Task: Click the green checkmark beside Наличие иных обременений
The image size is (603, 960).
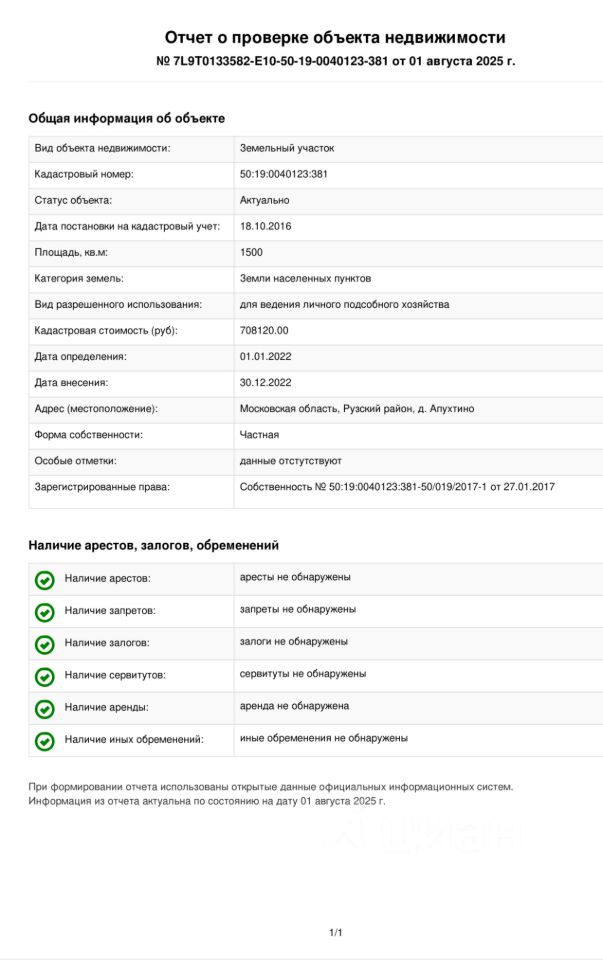Action: tap(44, 741)
